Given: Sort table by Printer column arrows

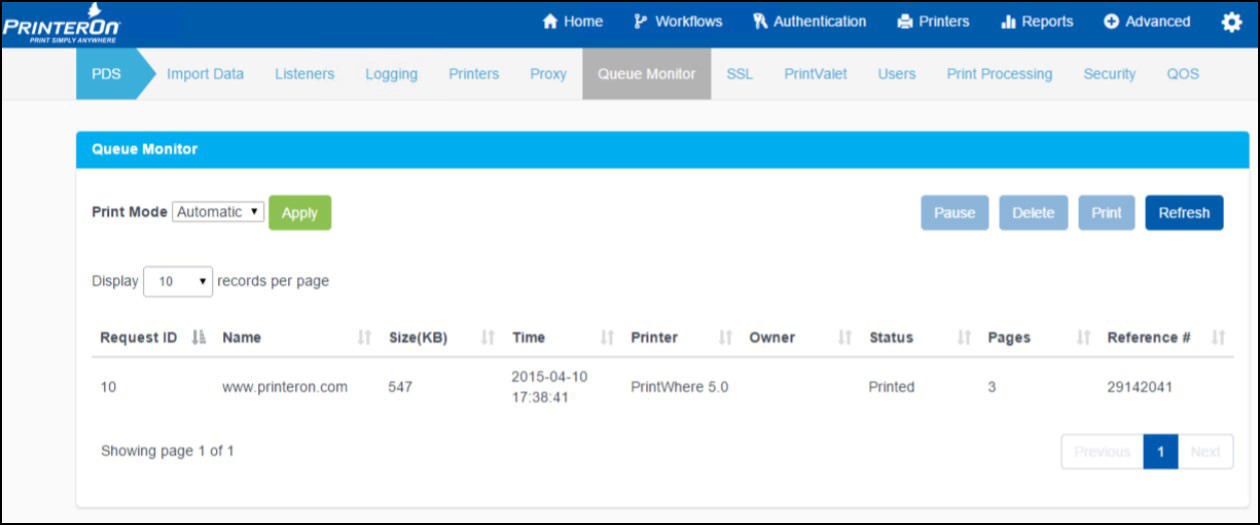Looking at the screenshot, I should click(x=726, y=338).
